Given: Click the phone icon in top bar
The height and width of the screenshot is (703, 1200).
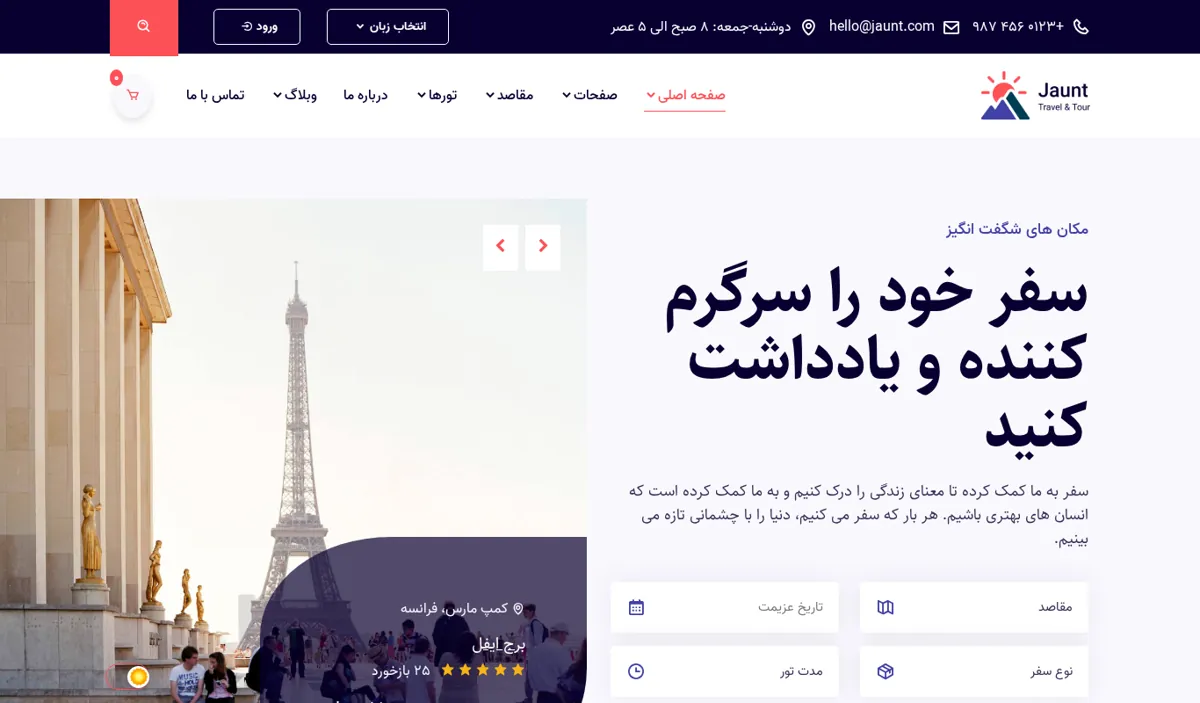Looking at the screenshot, I should (1081, 27).
